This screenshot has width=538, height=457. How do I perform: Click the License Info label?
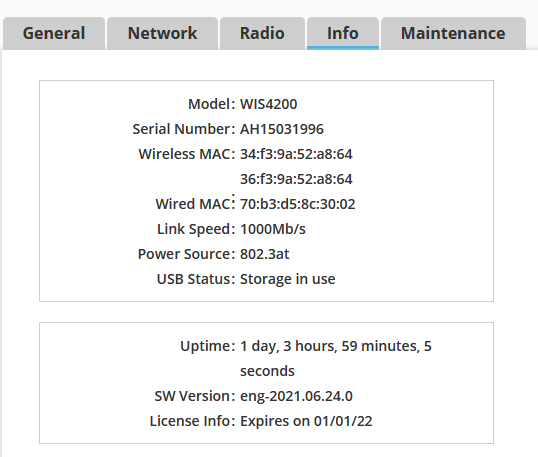click(192, 421)
